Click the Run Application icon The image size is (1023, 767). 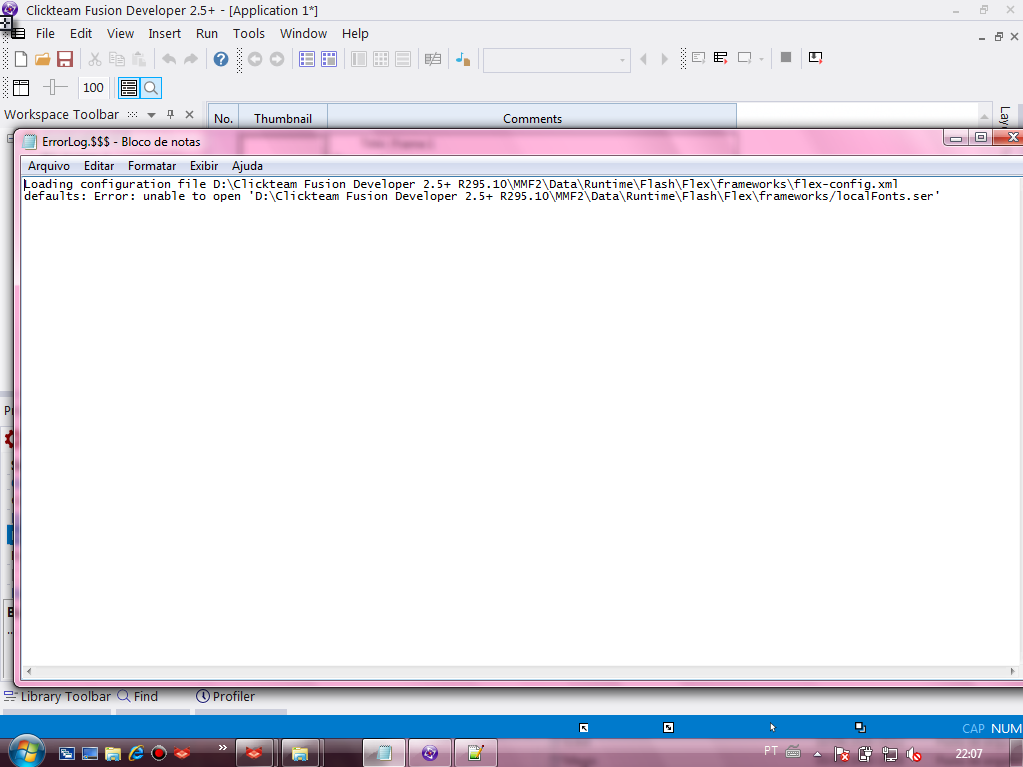click(721, 58)
